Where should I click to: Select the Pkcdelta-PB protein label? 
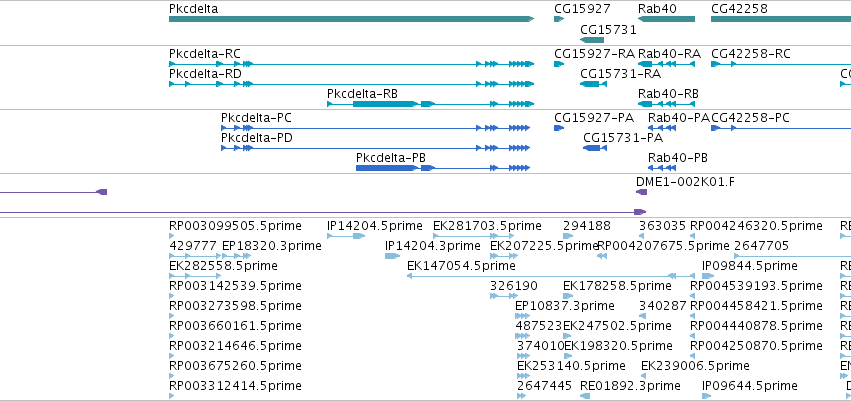pos(391,158)
